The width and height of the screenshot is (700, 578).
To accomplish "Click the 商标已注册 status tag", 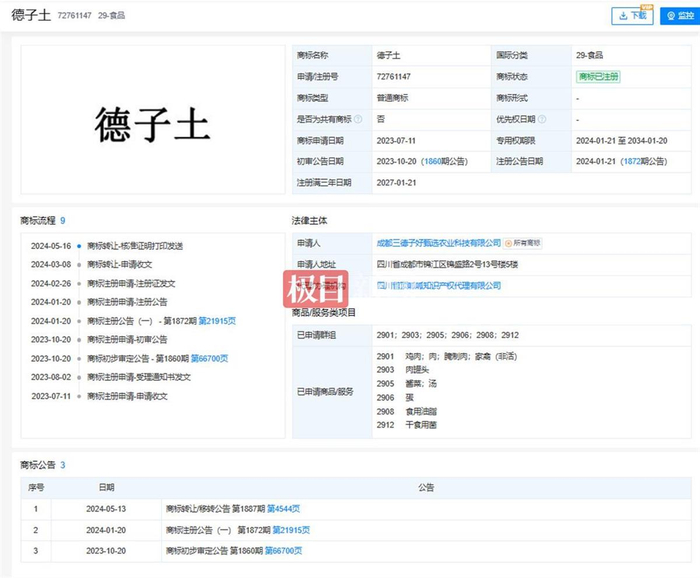I will pos(598,76).
